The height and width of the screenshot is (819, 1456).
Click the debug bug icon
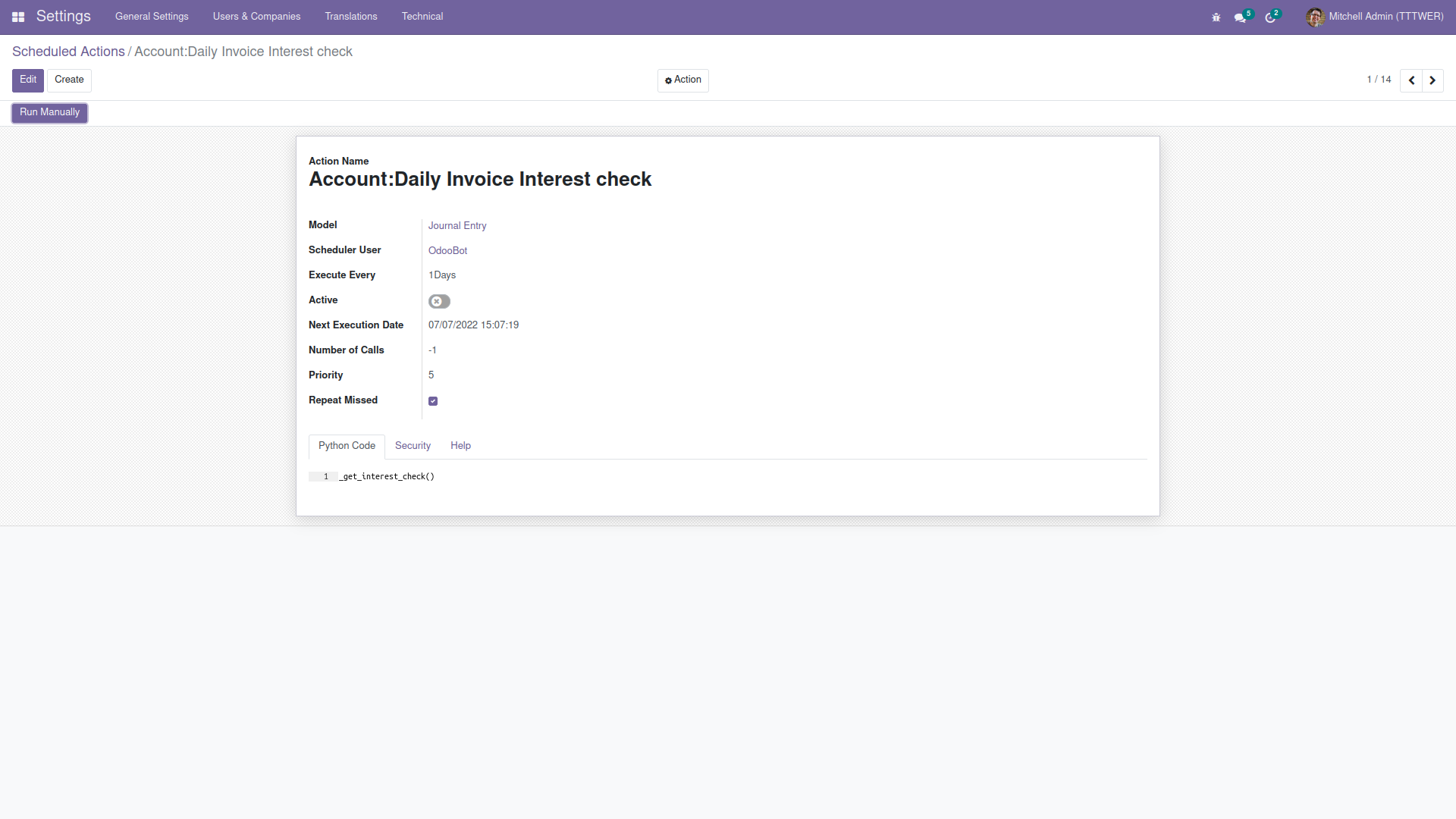(1216, 17)
